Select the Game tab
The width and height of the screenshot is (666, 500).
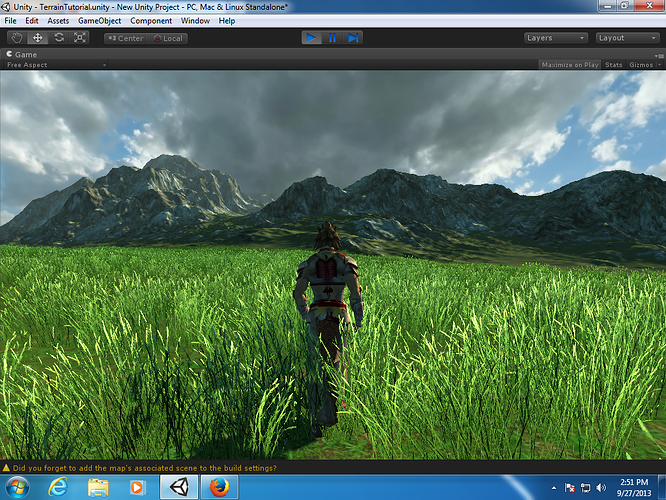(22, 54)
